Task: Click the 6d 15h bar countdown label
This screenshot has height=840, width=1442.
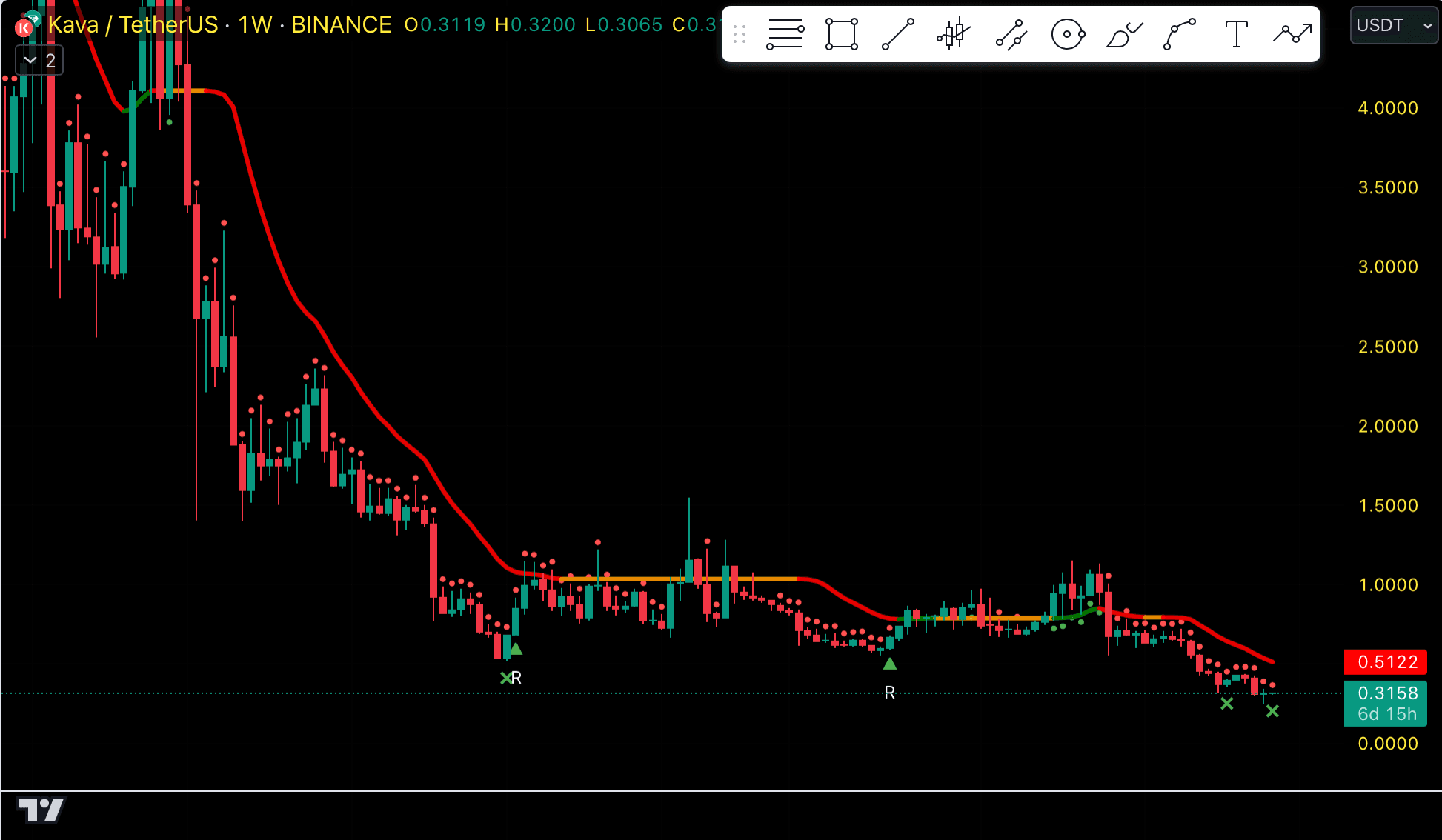Action: pyautogui.click(x=1386, y=714)
